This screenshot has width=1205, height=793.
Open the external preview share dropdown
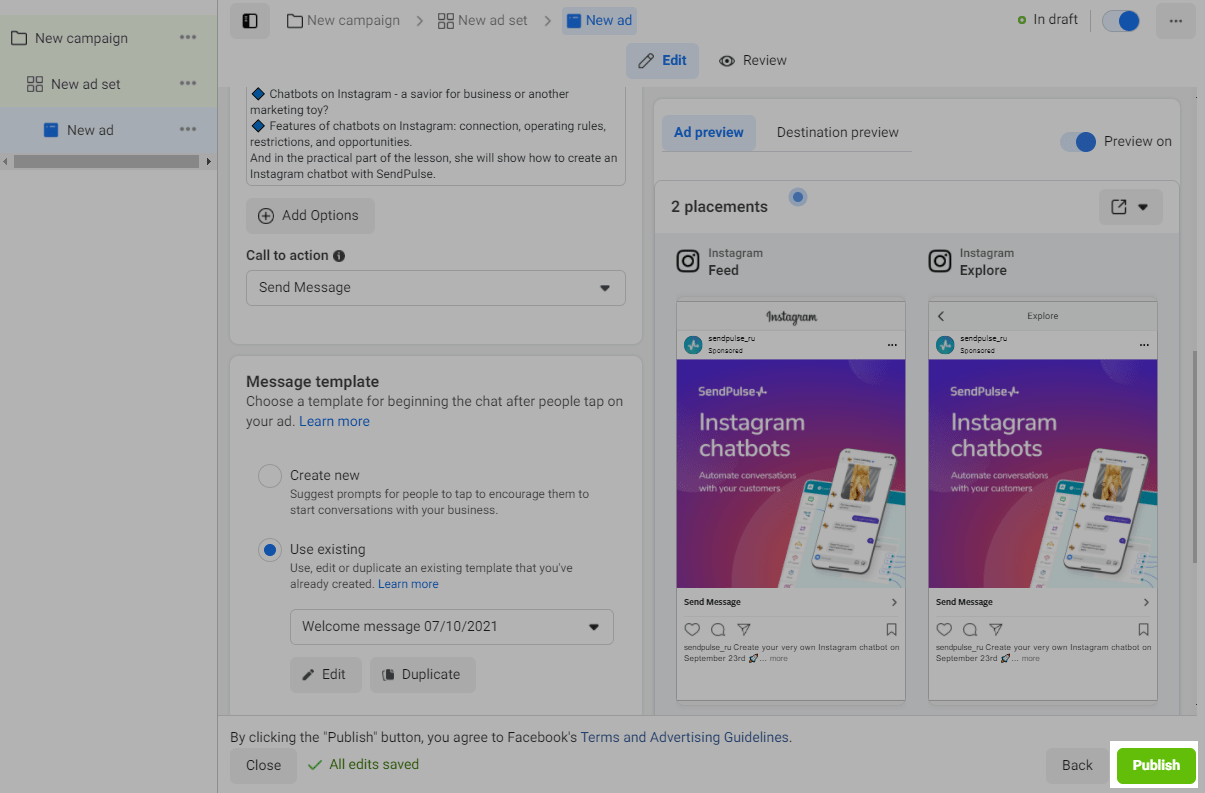(1130, 207)
